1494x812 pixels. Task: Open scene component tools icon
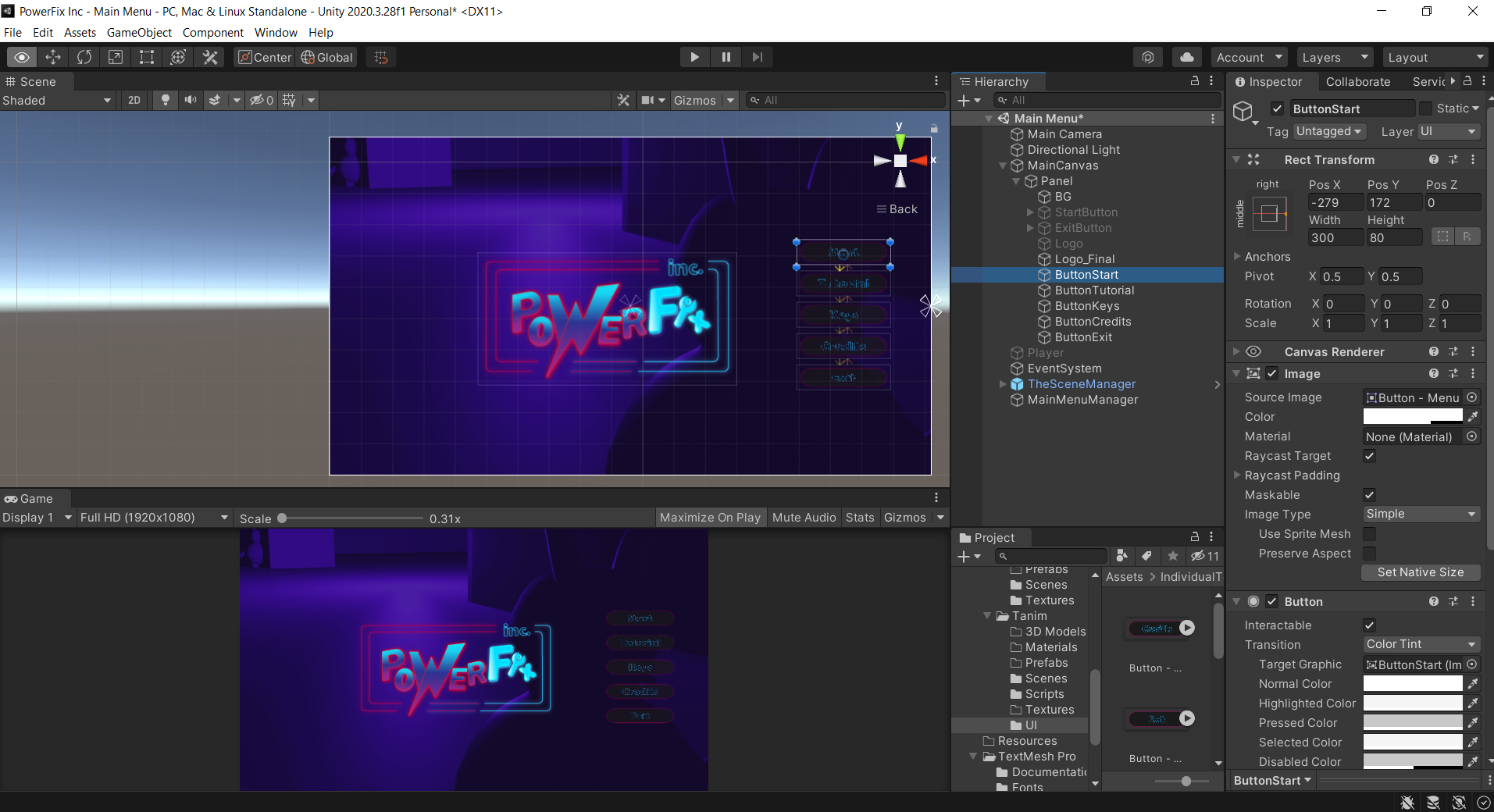pyautogui.click(x=623, y=100)
